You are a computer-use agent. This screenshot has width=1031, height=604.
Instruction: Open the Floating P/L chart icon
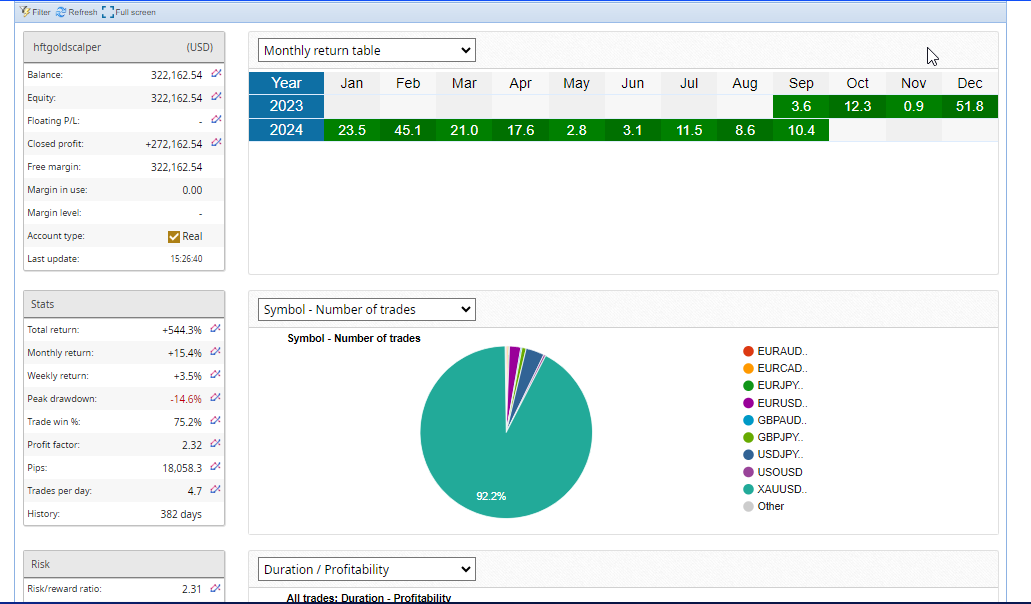pyautogui.click(x=216, y=121)
